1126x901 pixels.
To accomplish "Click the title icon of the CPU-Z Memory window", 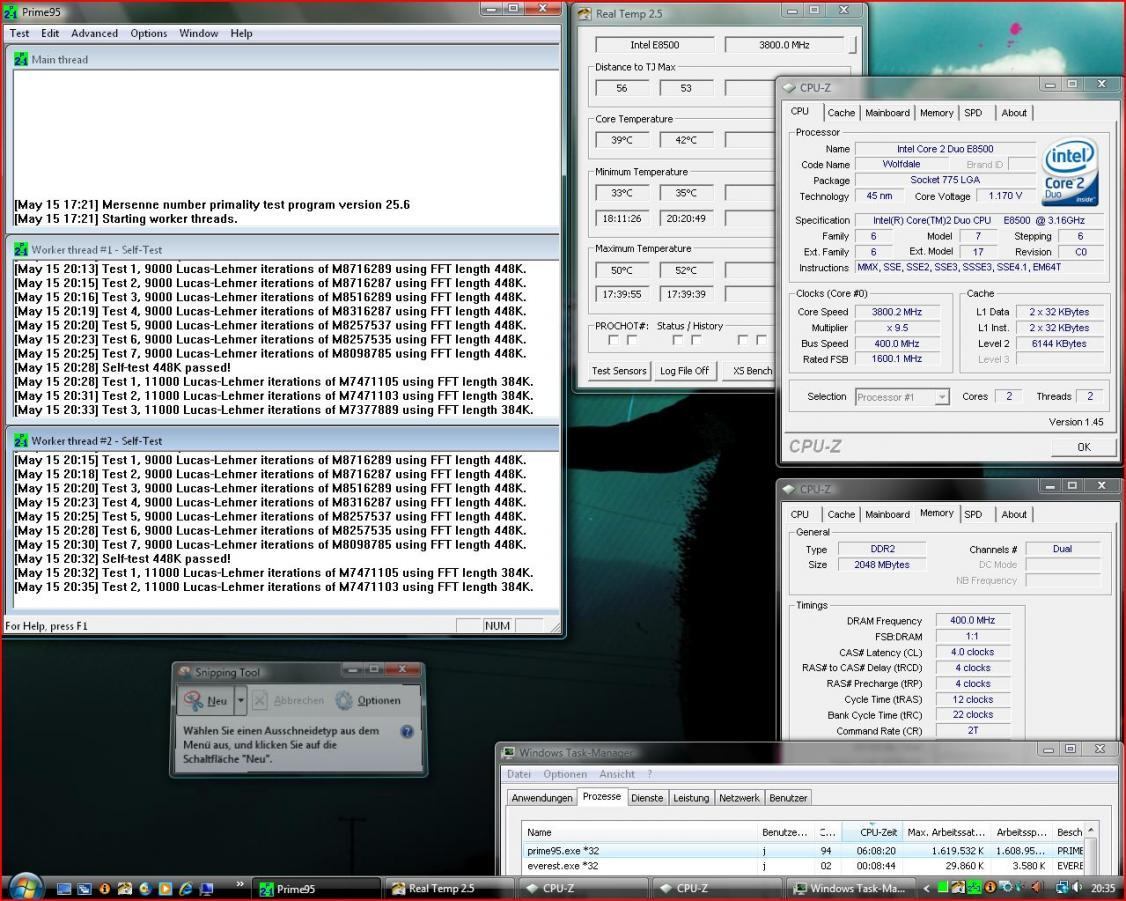I will [x=788, y=489].
